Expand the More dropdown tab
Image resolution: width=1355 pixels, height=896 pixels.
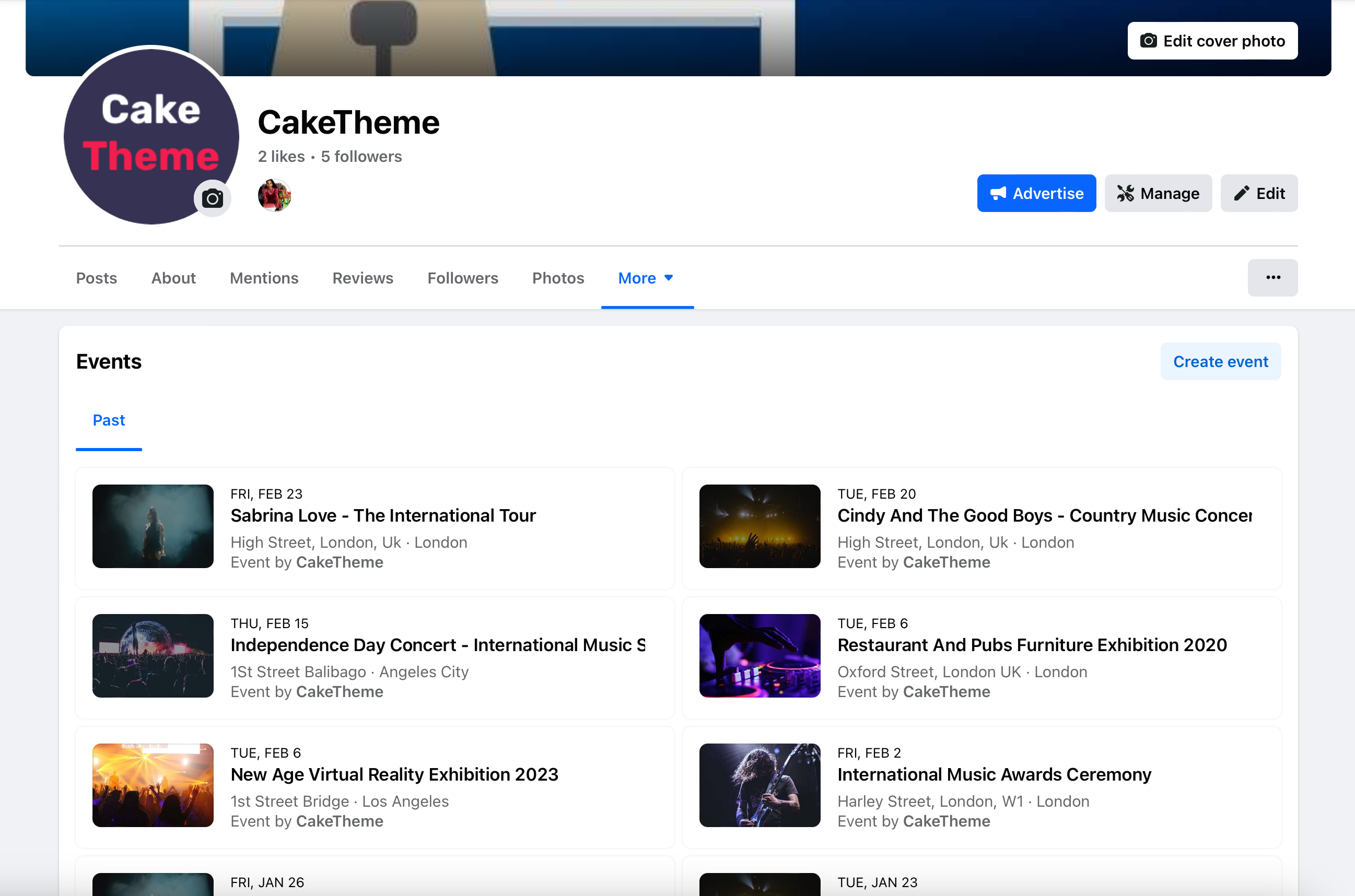pyautogui.click(x=646, y=278)
